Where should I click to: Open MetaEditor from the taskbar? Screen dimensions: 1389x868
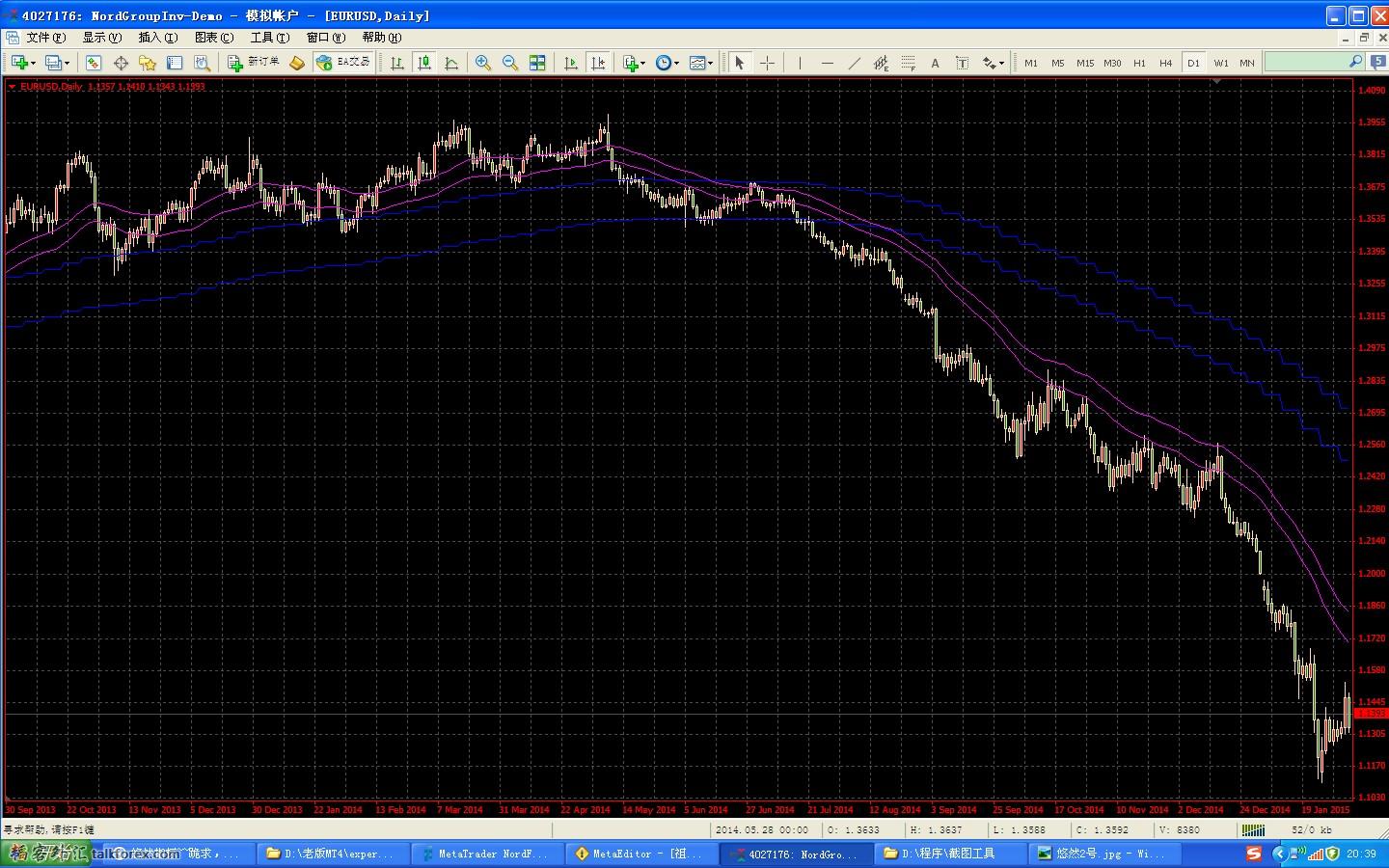click(x=641, y=854)
